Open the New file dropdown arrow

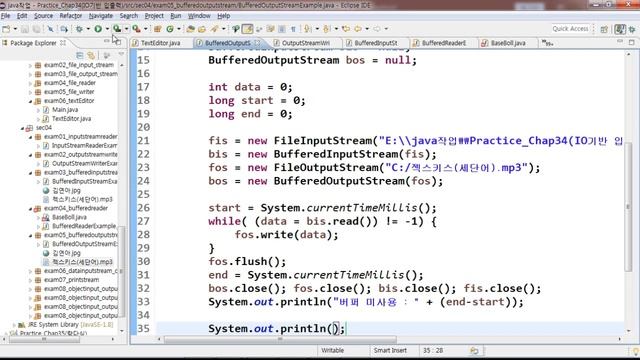click(15, 29)
